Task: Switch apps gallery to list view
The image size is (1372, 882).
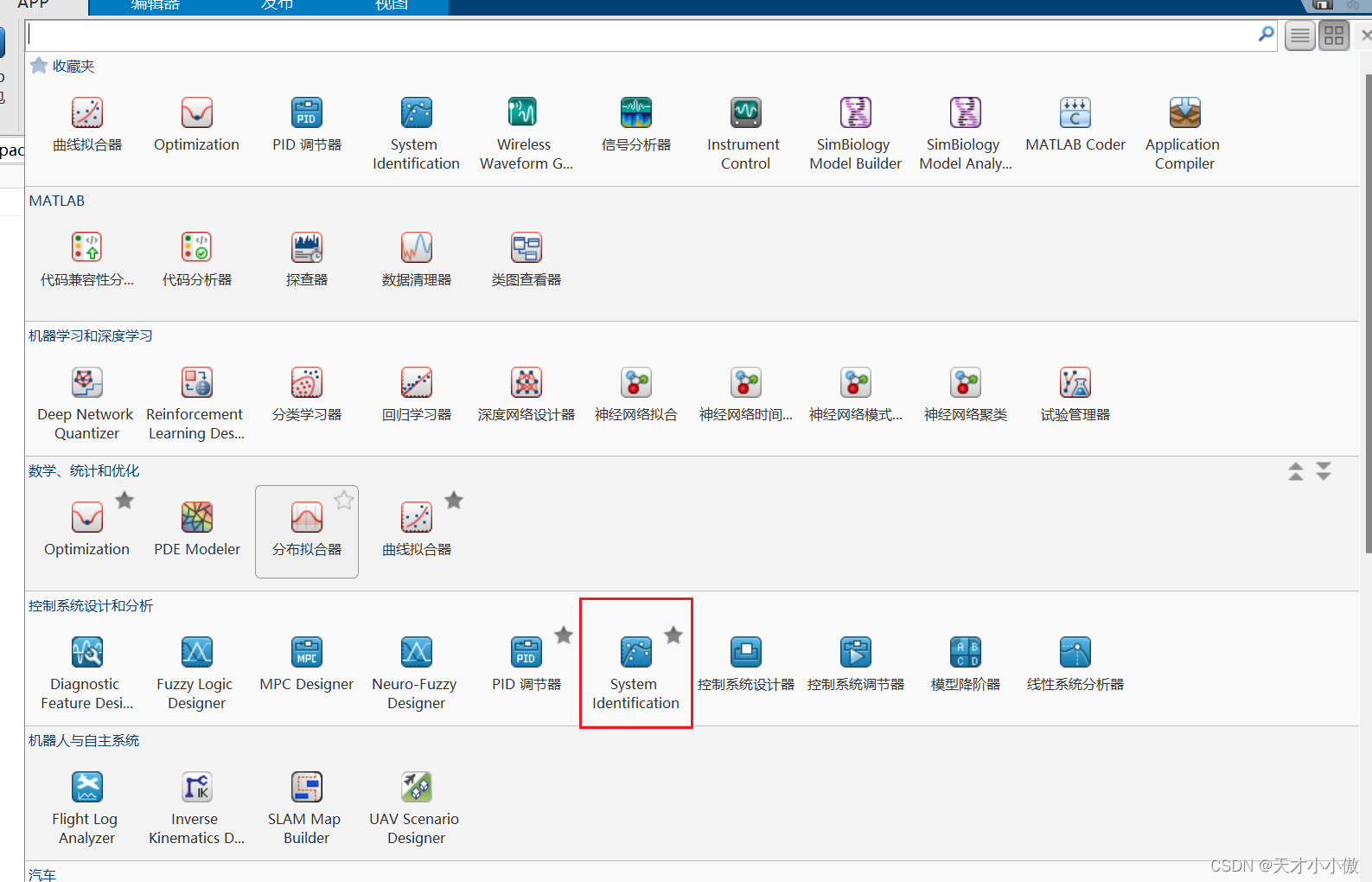Action: (1300, 35)
